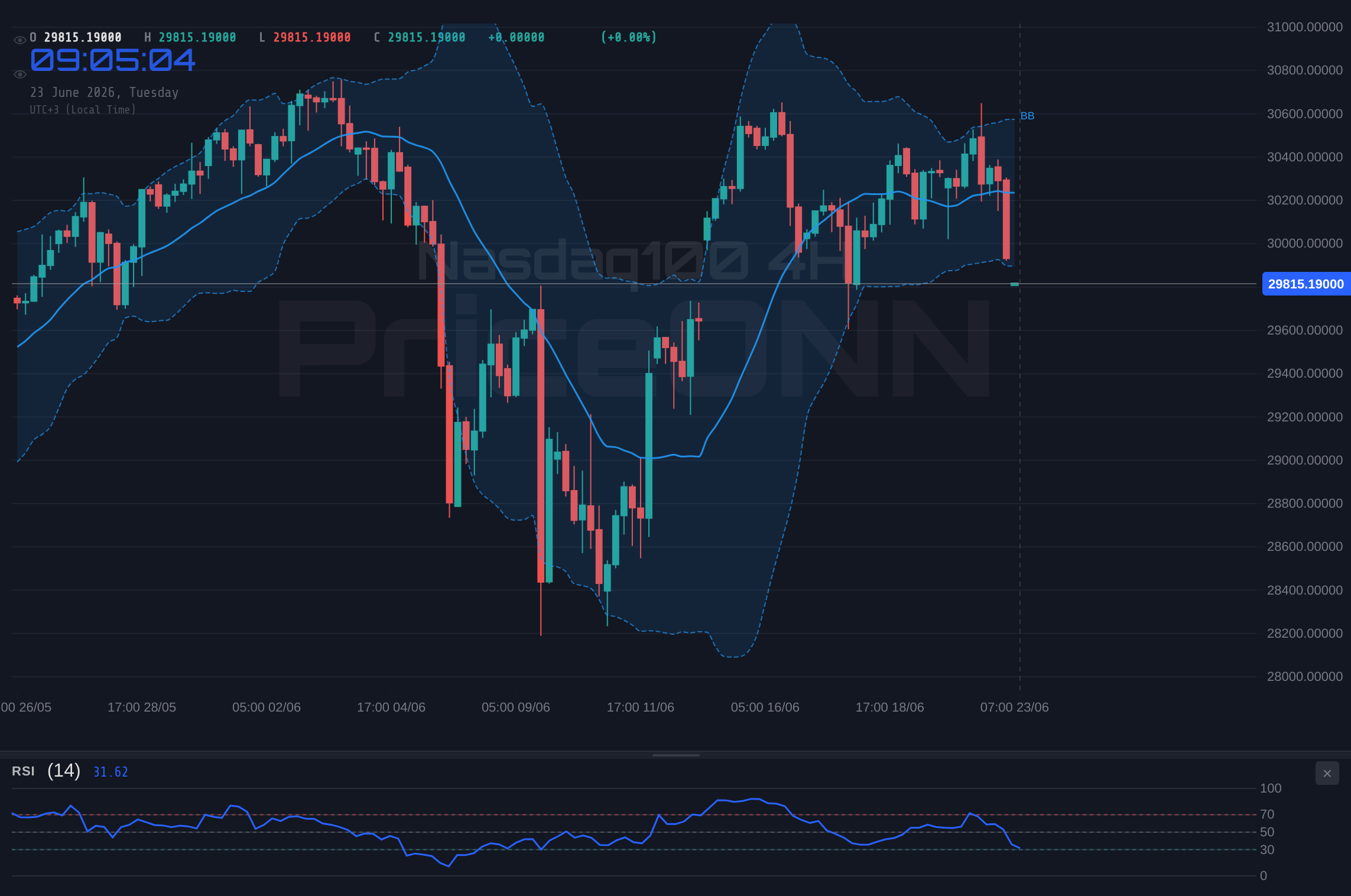
Task: Click the RSI (14) indicator title
Action: point(46,771)
